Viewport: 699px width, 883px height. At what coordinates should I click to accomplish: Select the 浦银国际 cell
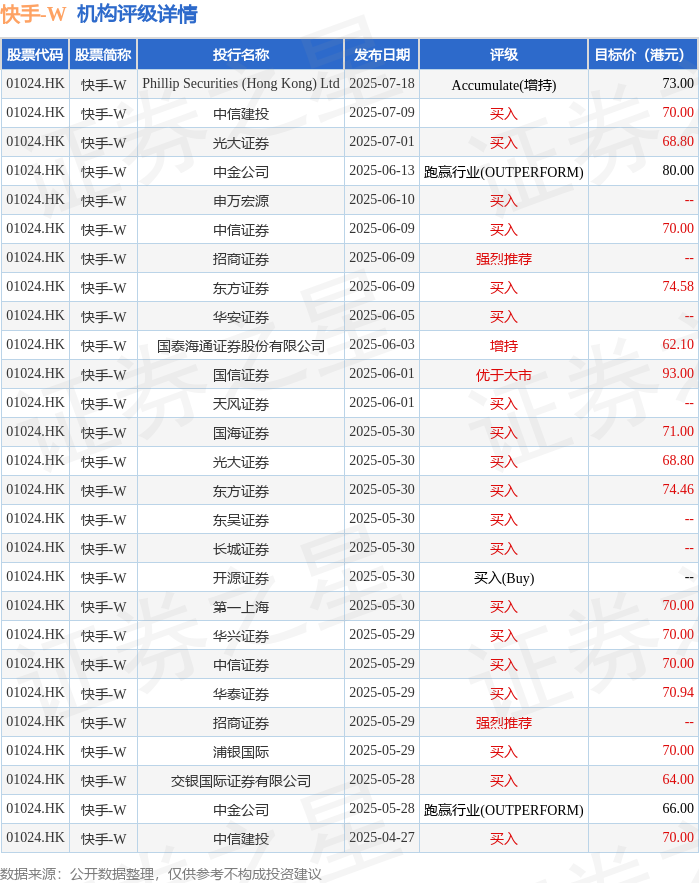coord(241,752)
